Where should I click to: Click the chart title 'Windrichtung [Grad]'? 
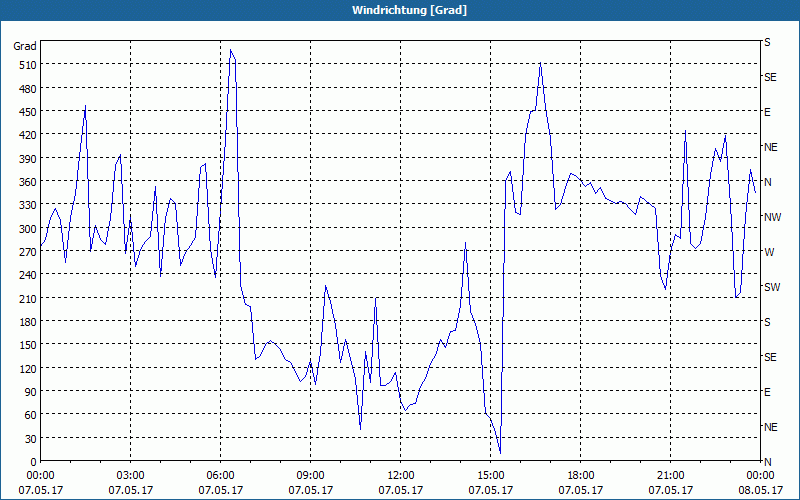(409, 10)
